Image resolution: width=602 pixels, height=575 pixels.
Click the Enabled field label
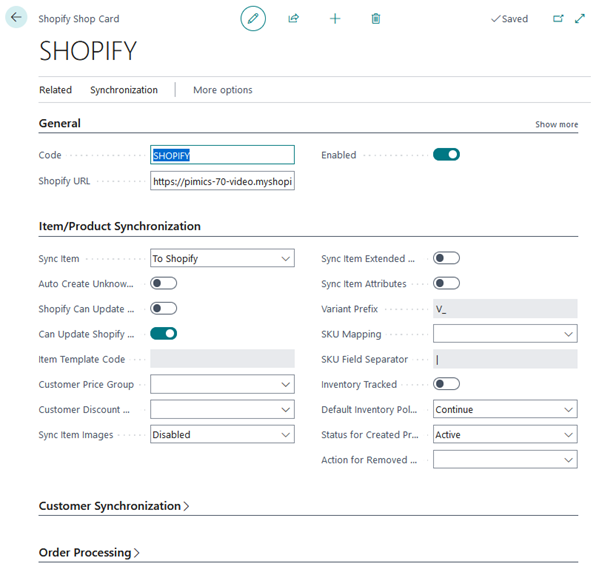pos(339,155)
